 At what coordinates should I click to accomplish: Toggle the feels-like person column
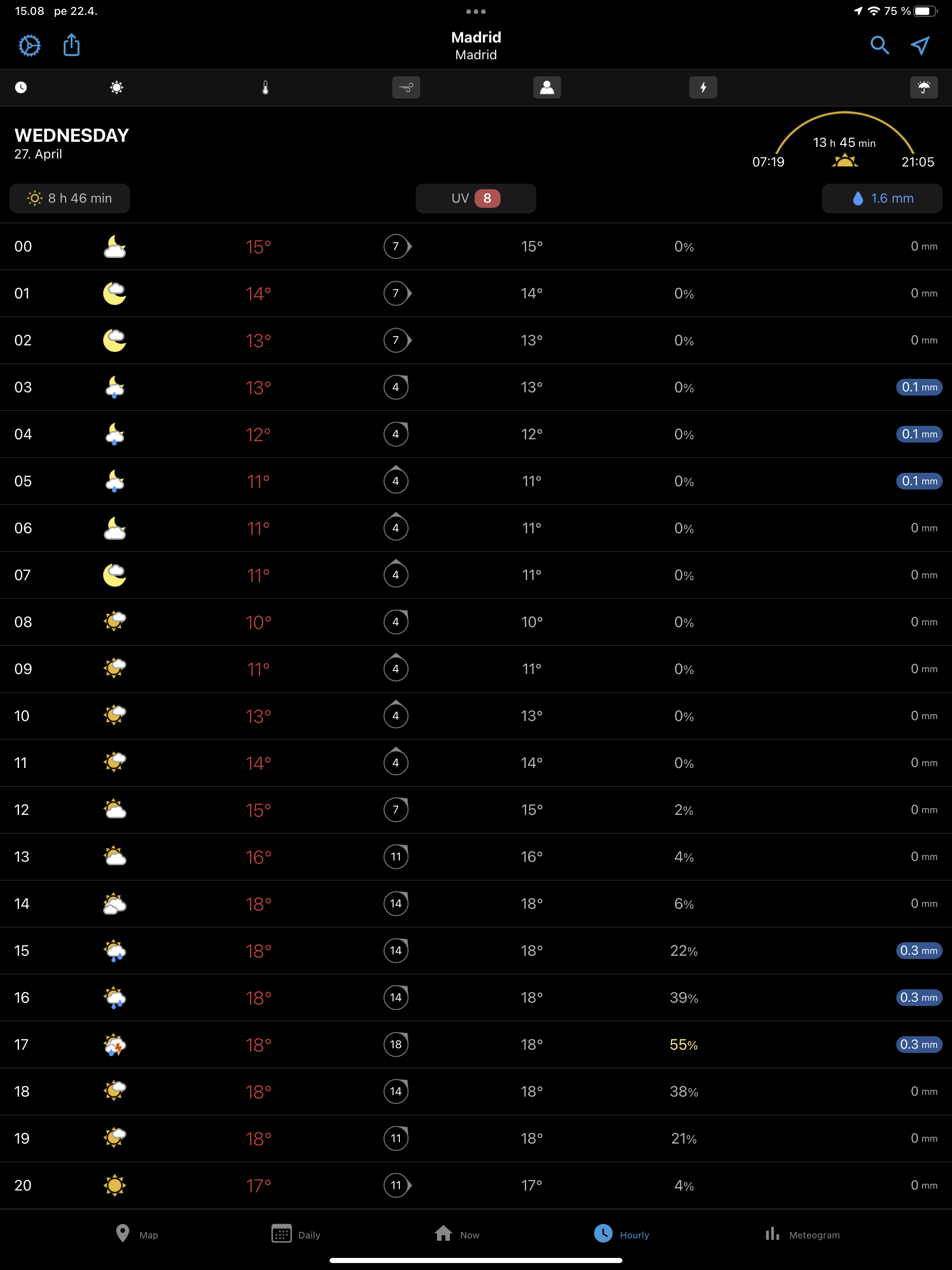547,87
